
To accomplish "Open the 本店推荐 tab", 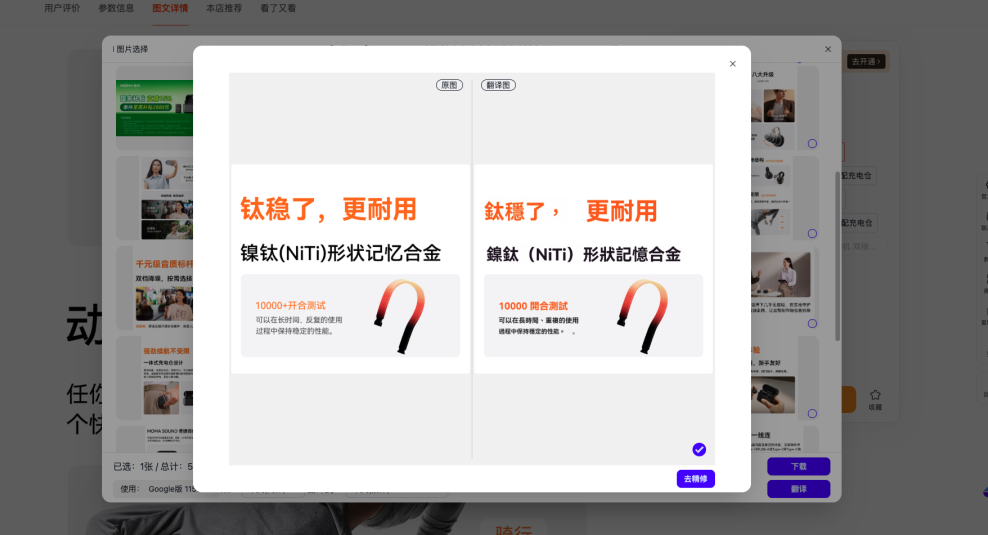I will (224, 8).
